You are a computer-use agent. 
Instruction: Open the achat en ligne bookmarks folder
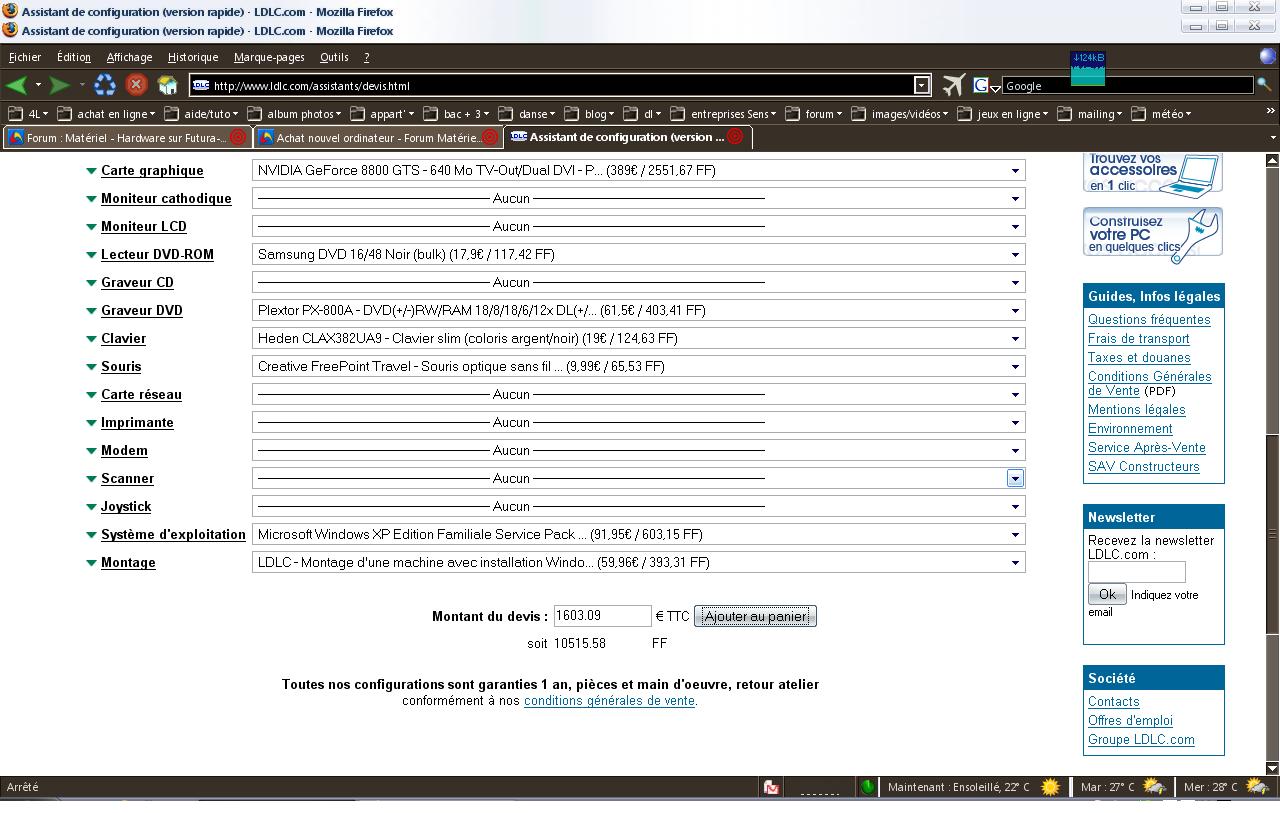pos(107,114)
